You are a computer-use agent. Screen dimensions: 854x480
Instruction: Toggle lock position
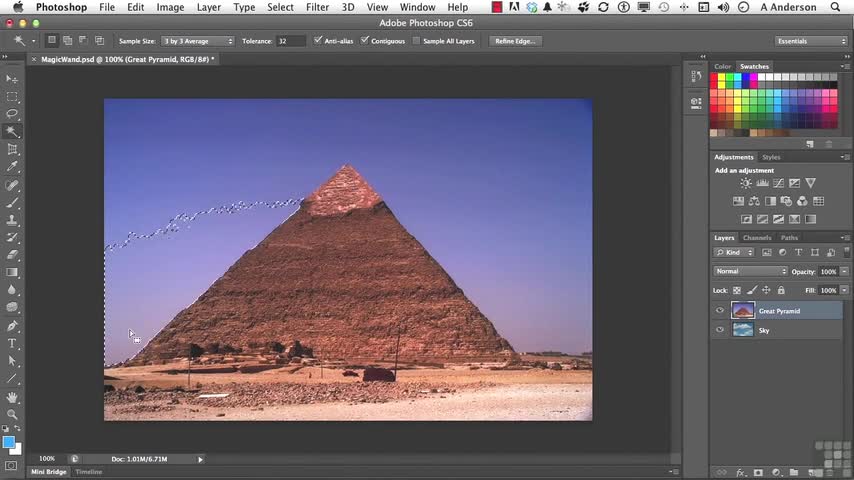pyautogui.click(x=766, y=290)
